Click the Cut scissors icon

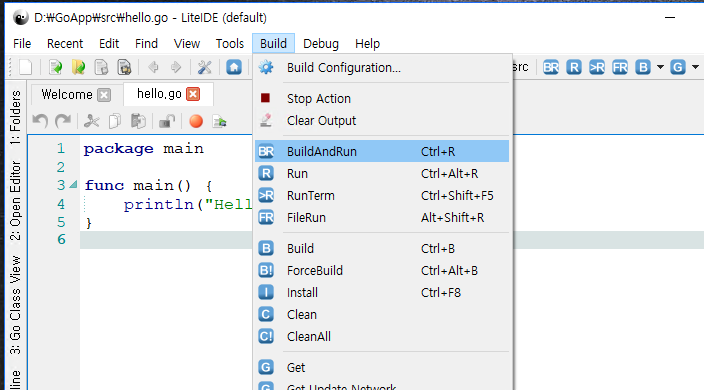click(92, 121)
